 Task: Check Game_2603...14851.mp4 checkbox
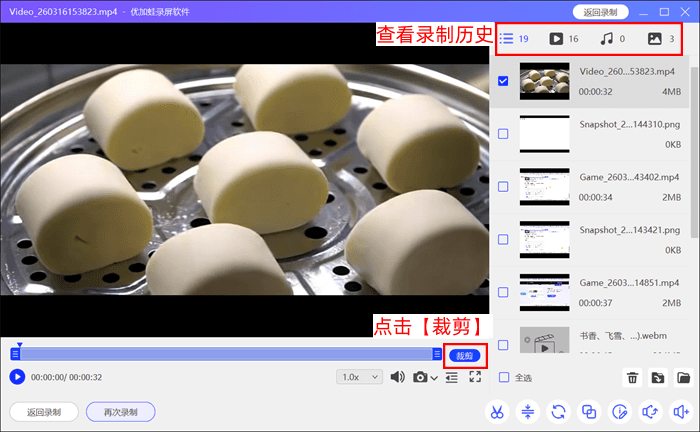point(503,292)
